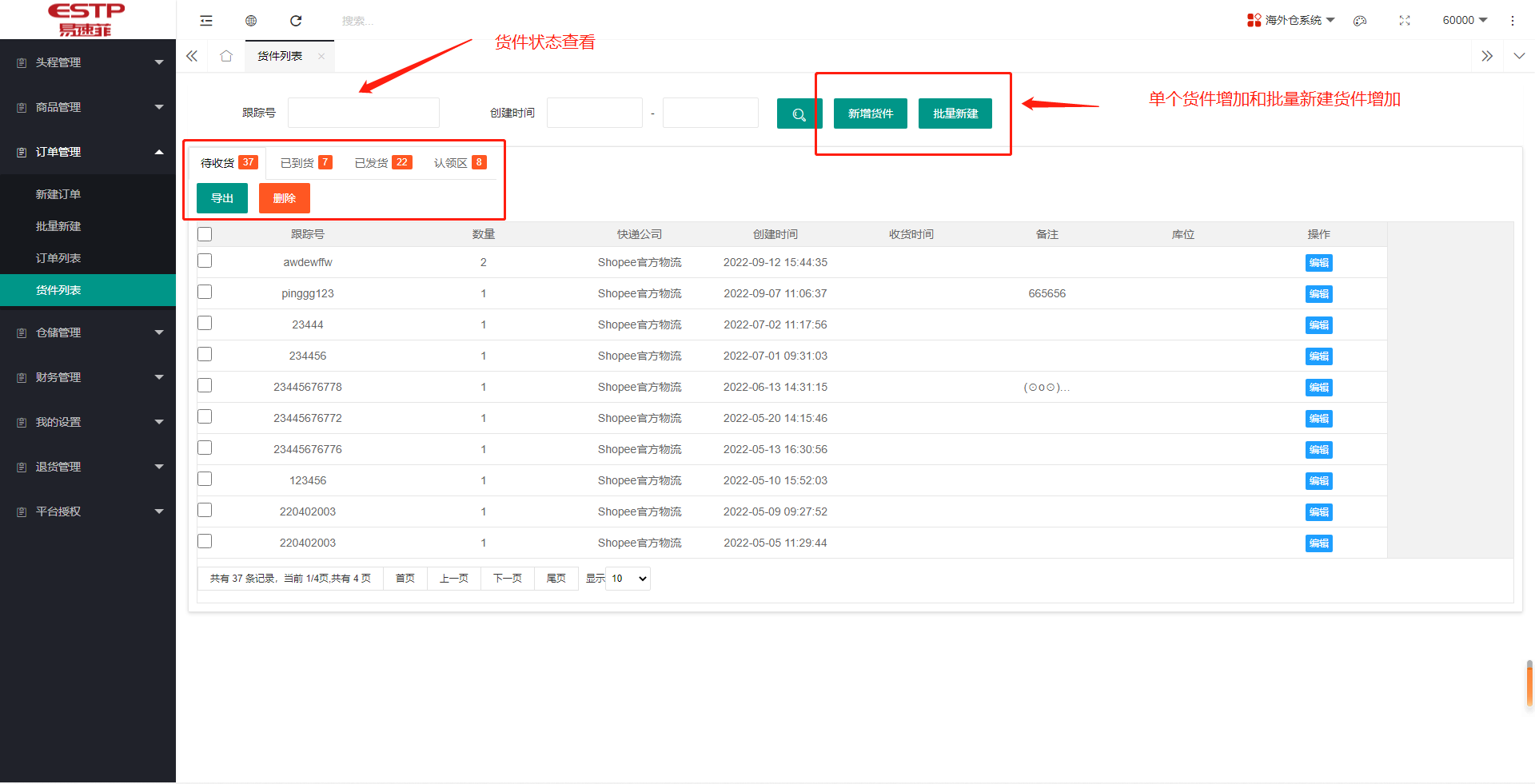
Task: Check the select-all checkbox in table header
Action: point(205,234)
